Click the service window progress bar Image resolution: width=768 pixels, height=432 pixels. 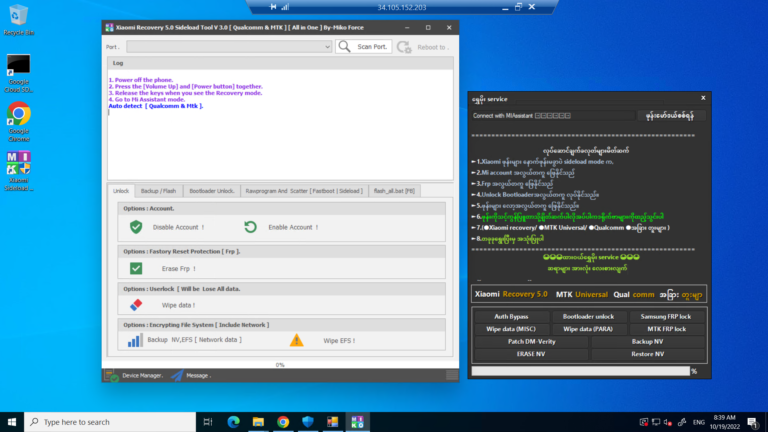580,371
